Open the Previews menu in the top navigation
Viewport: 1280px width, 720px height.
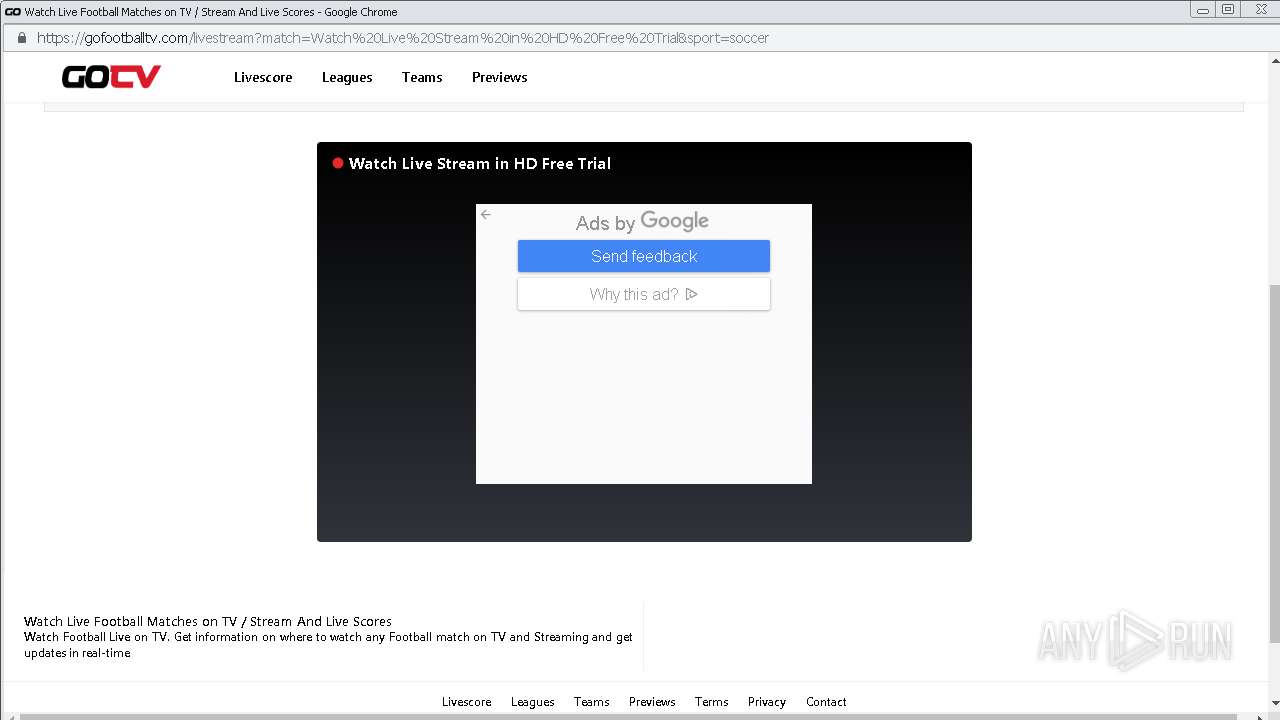500,77
